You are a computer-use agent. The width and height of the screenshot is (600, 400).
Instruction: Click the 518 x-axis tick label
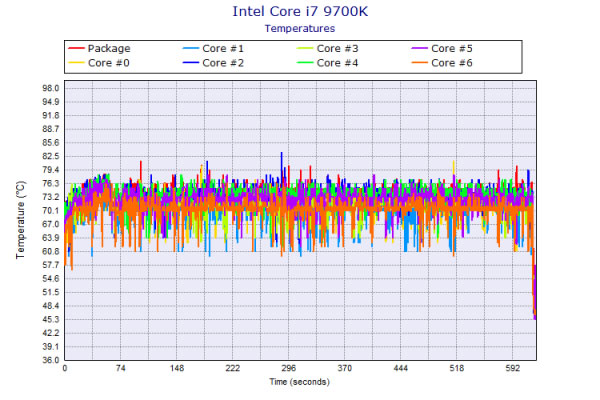[457, 368]
